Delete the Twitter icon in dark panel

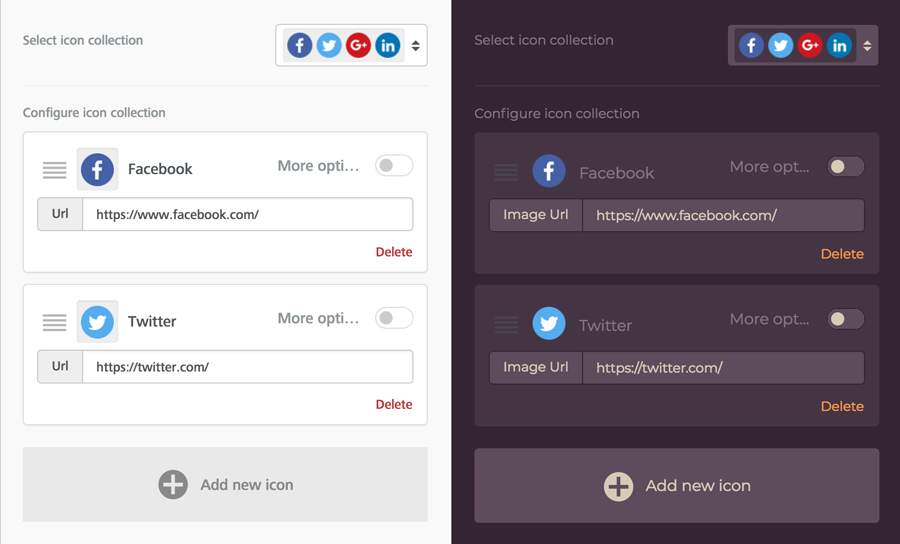point(842,406)
